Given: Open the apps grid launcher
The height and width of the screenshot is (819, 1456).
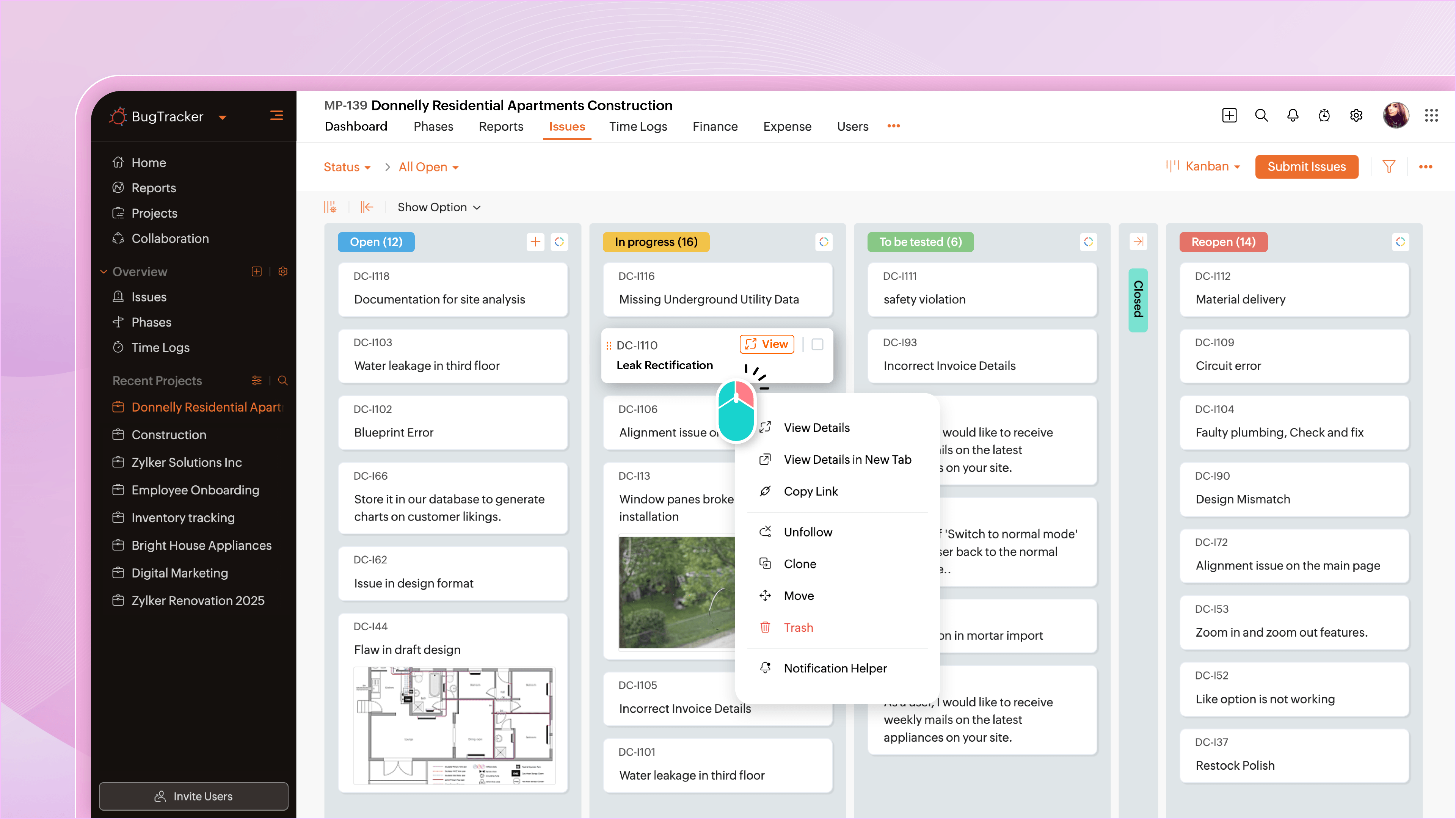Looking at the screenshot, I should tap(1431, 116).
